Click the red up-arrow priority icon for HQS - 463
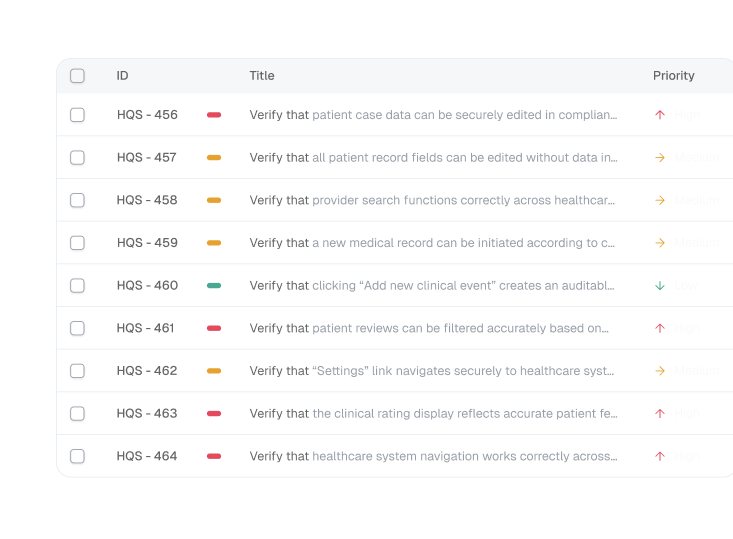This screenshot has width=733, height=539. pyautogui.click(x=660, y=413)
